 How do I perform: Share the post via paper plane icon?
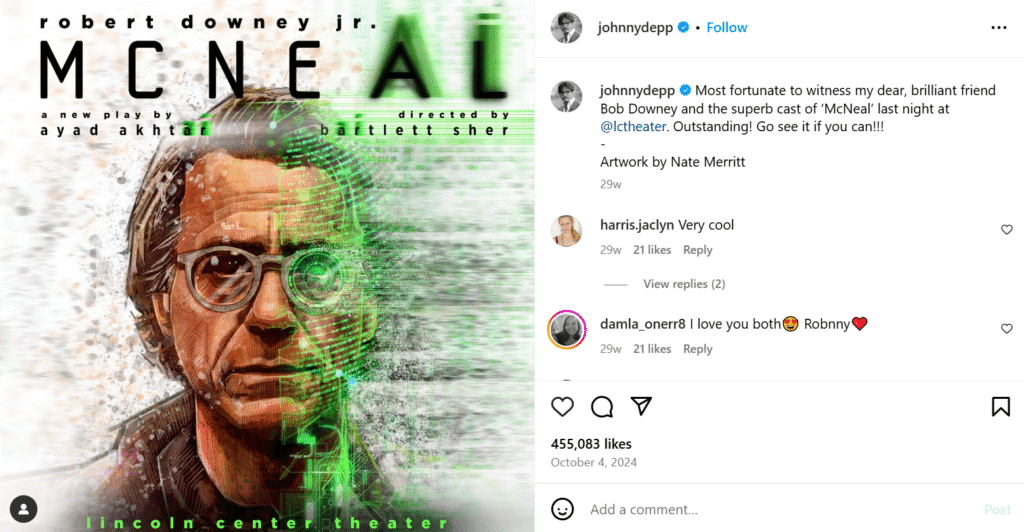coord(641,406)
